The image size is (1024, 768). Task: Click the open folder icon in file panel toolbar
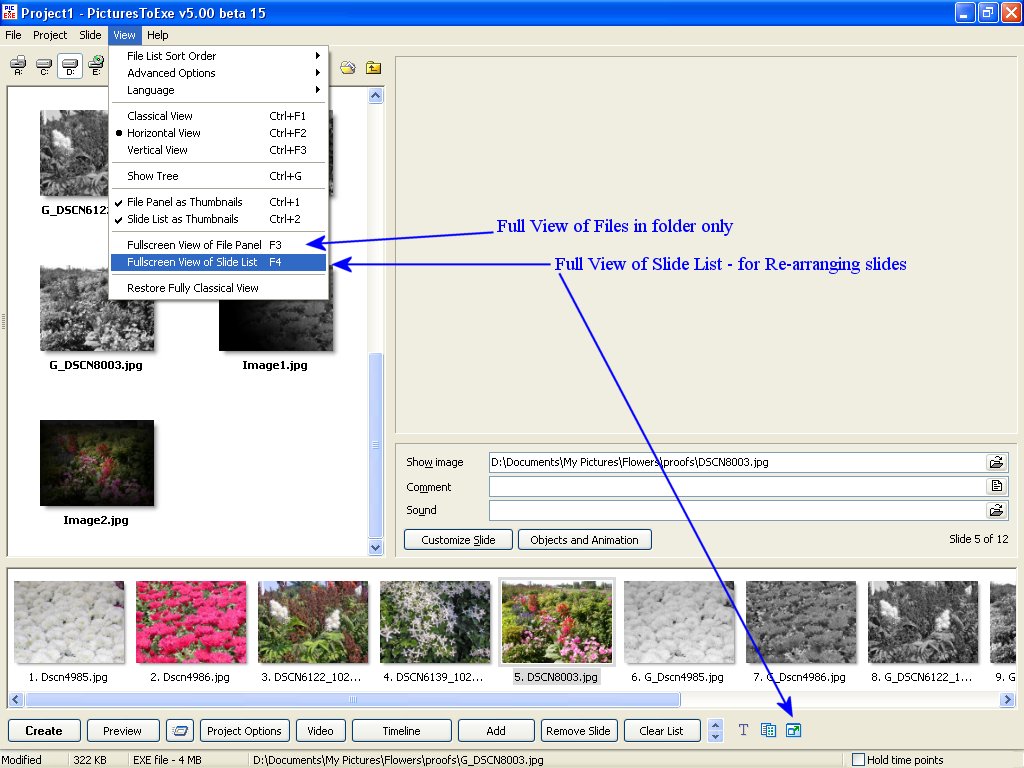coord(347,67)
